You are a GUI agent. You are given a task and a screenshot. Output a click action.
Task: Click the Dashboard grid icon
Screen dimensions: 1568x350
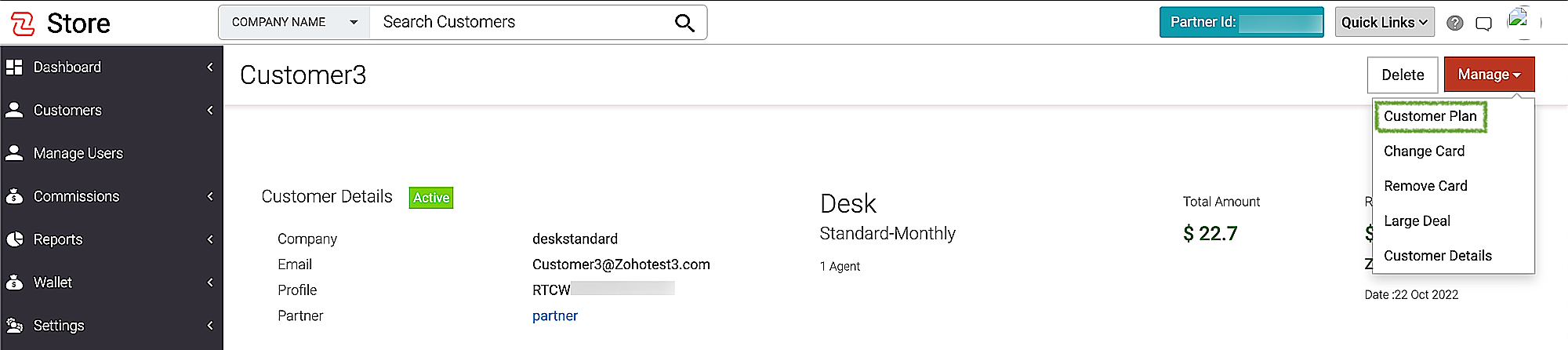point(14,67)
